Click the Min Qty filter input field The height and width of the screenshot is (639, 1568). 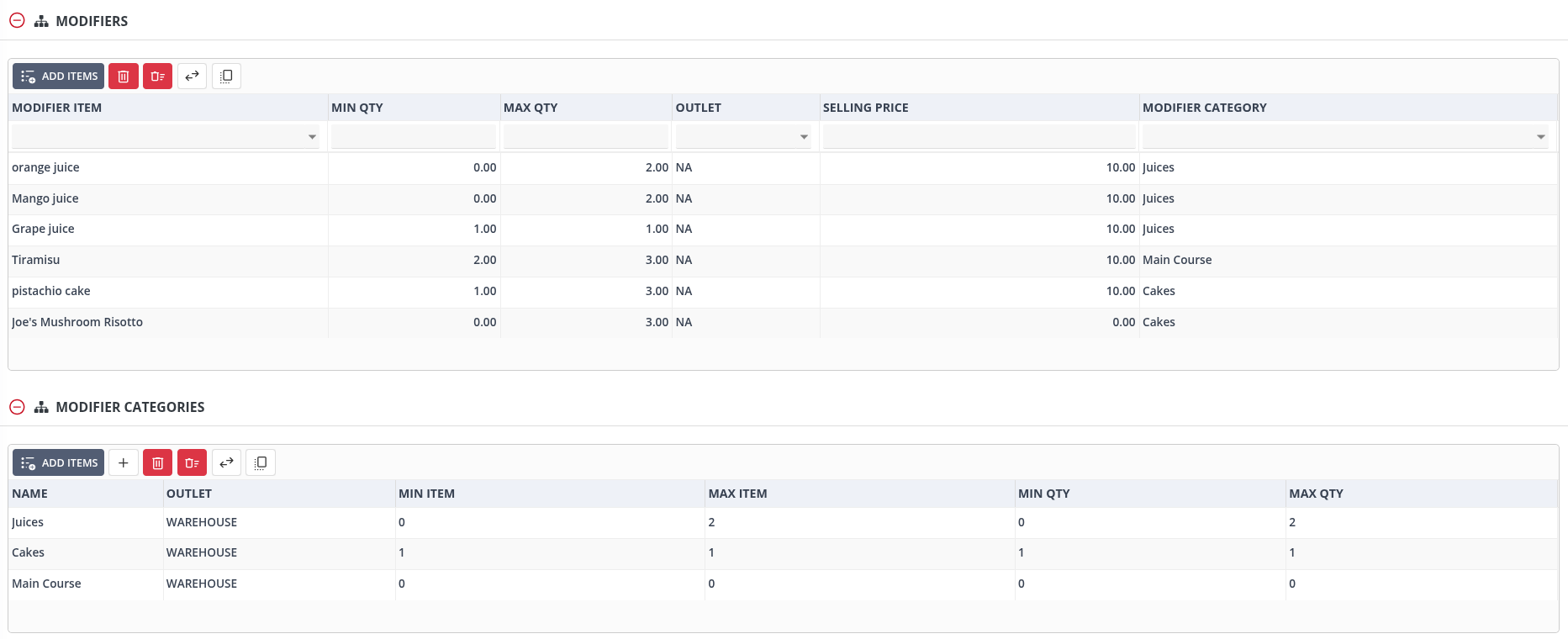[x=413, y=137]
